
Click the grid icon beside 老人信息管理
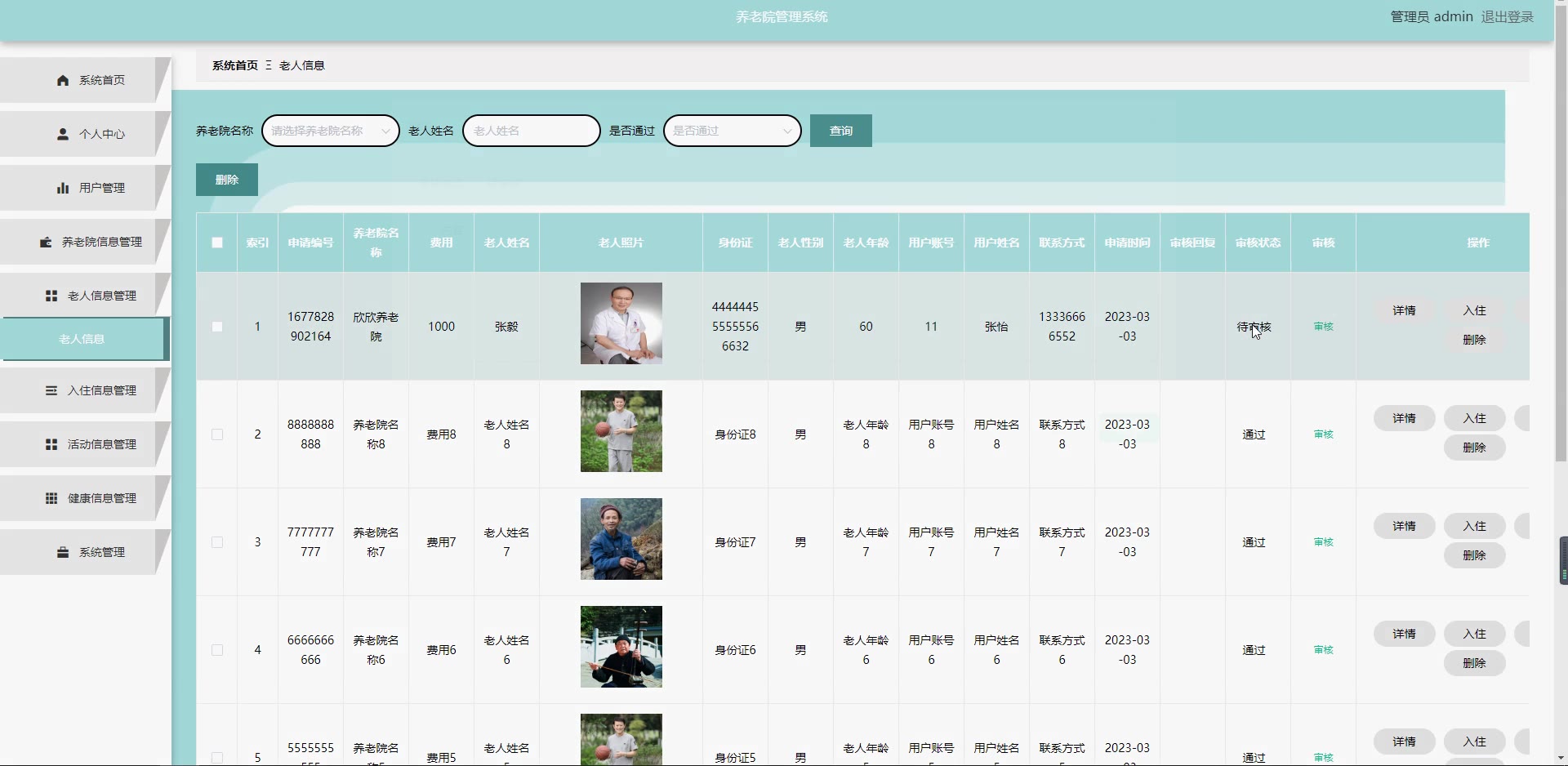pos(51,296)
